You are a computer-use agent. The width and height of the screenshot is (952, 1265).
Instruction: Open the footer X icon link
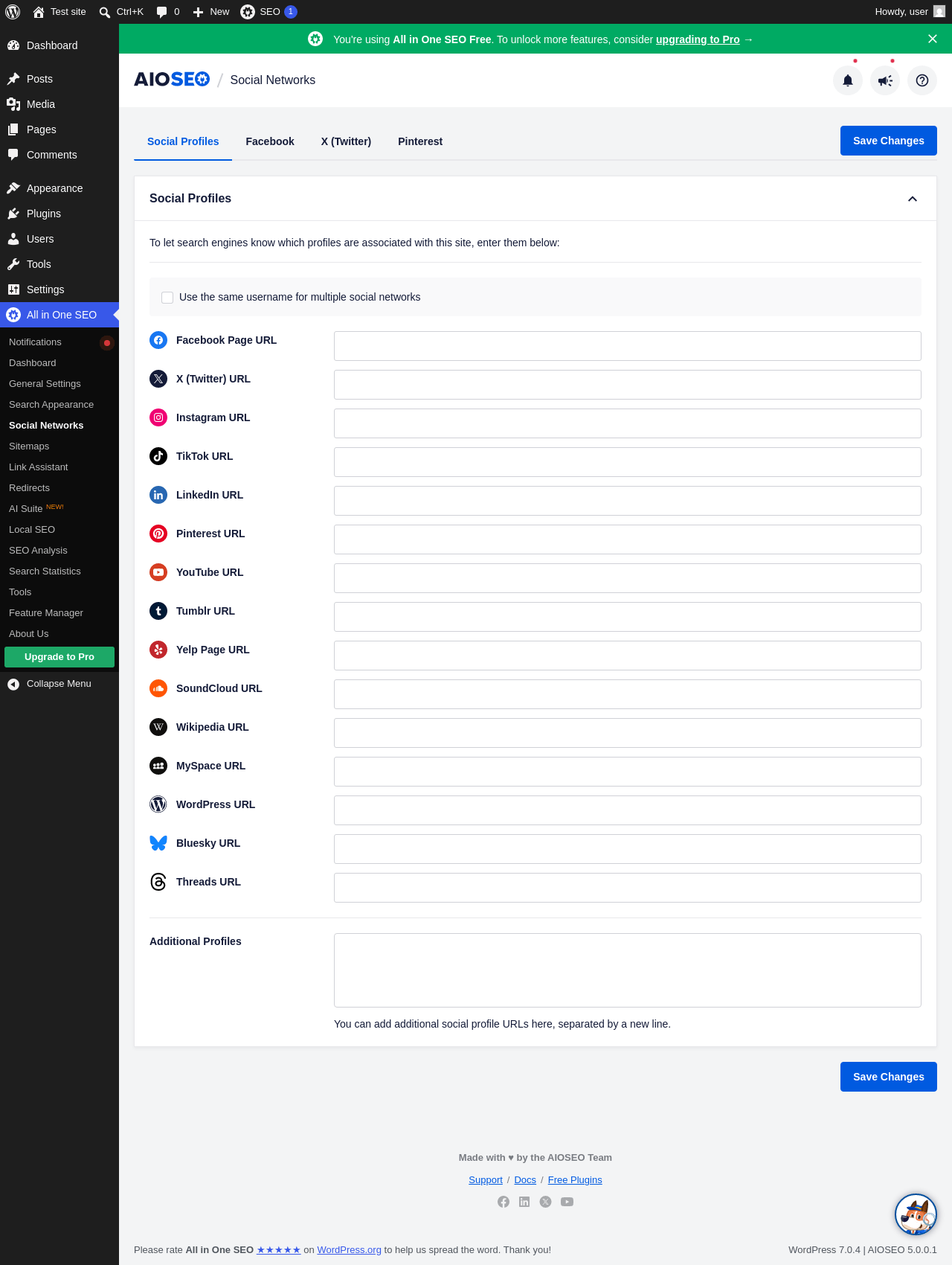click(546, 1202)
